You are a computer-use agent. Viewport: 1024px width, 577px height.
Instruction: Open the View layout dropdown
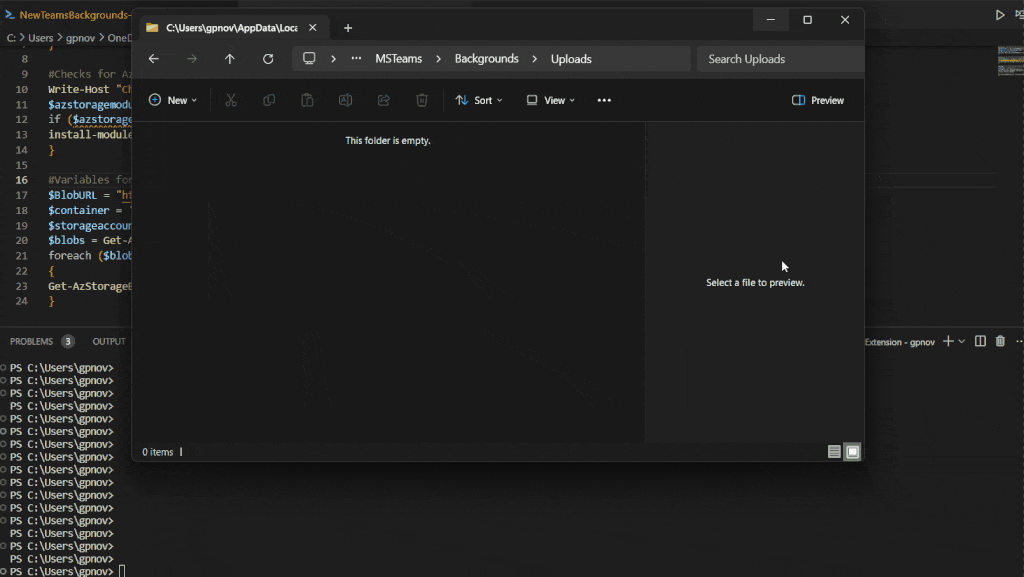pyautogui.click(x=550, y=100)
